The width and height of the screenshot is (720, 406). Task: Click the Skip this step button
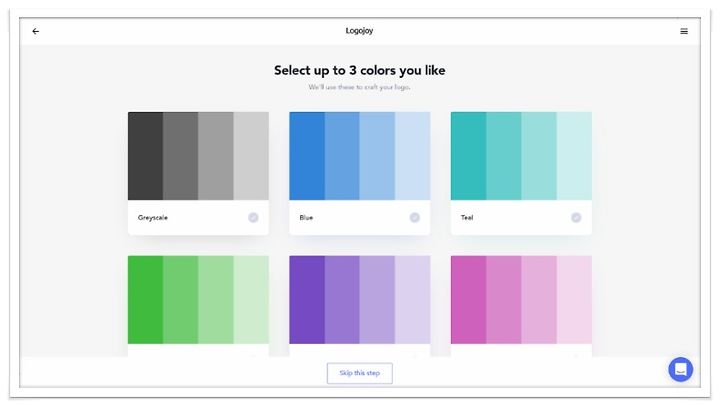coord(360,373)
